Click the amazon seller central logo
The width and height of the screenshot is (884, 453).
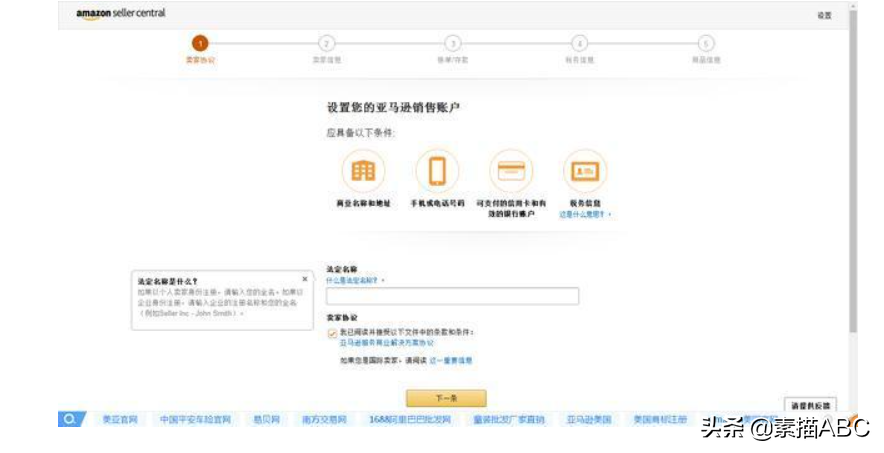121,13
